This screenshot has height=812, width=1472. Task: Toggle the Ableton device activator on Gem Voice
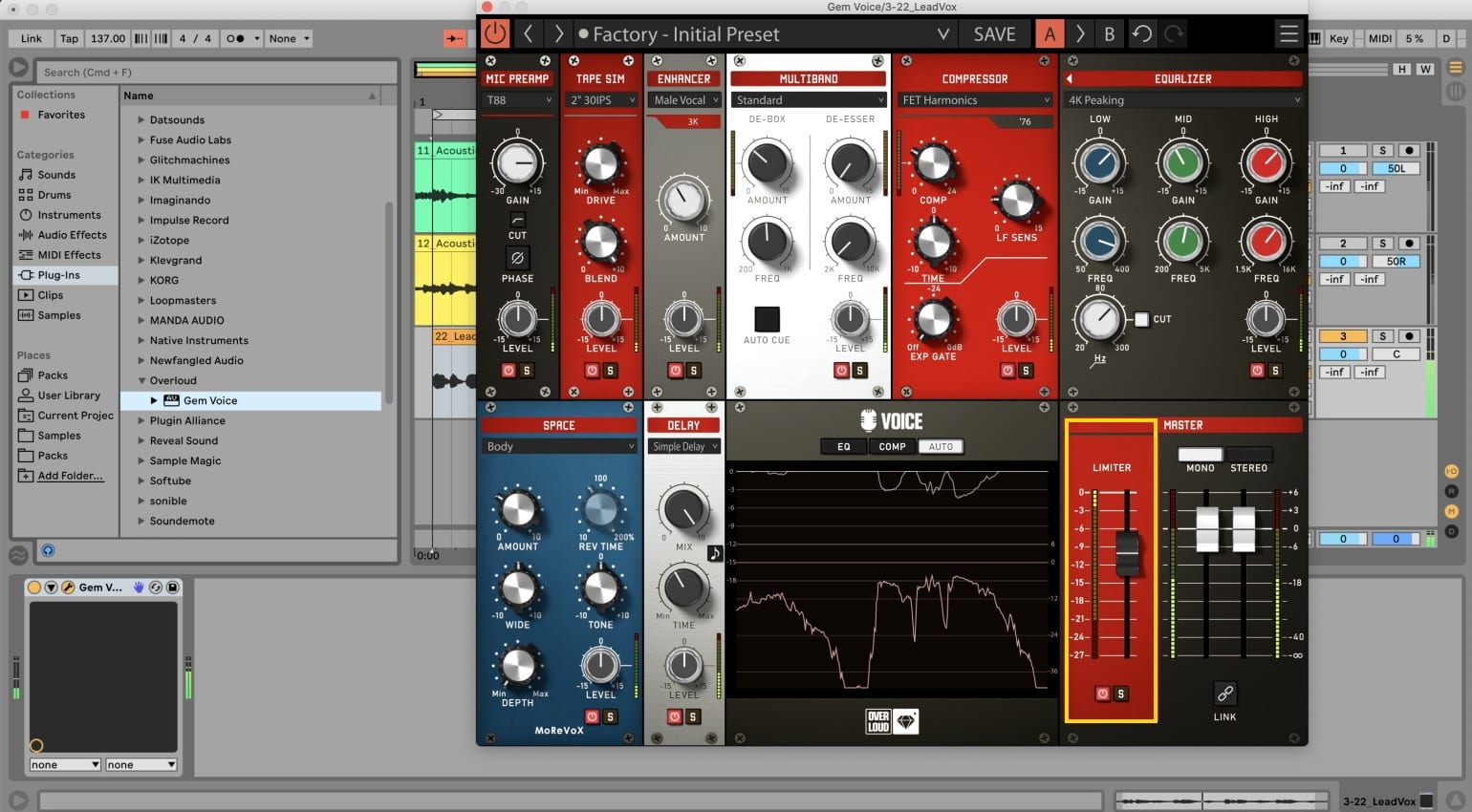tap(34, 588)
